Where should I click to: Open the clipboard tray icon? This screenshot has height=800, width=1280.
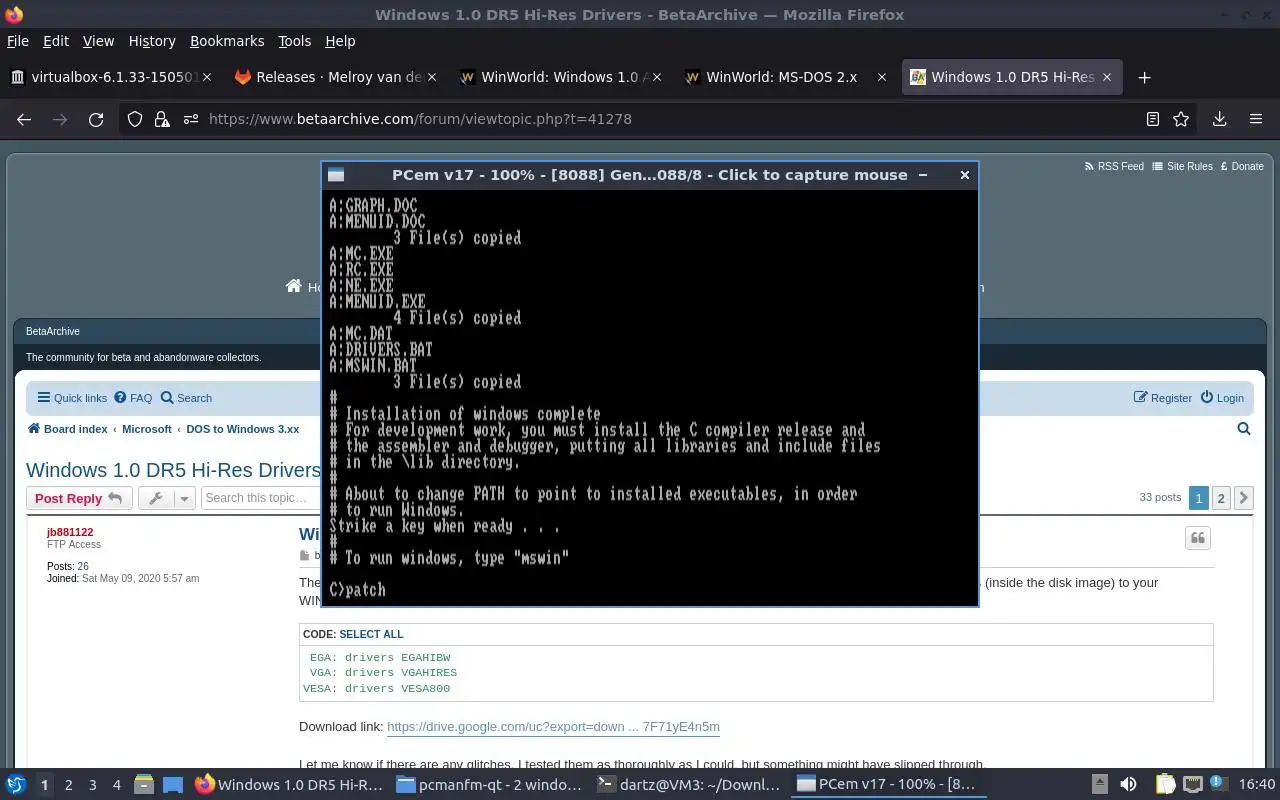tap(1166, 785)
